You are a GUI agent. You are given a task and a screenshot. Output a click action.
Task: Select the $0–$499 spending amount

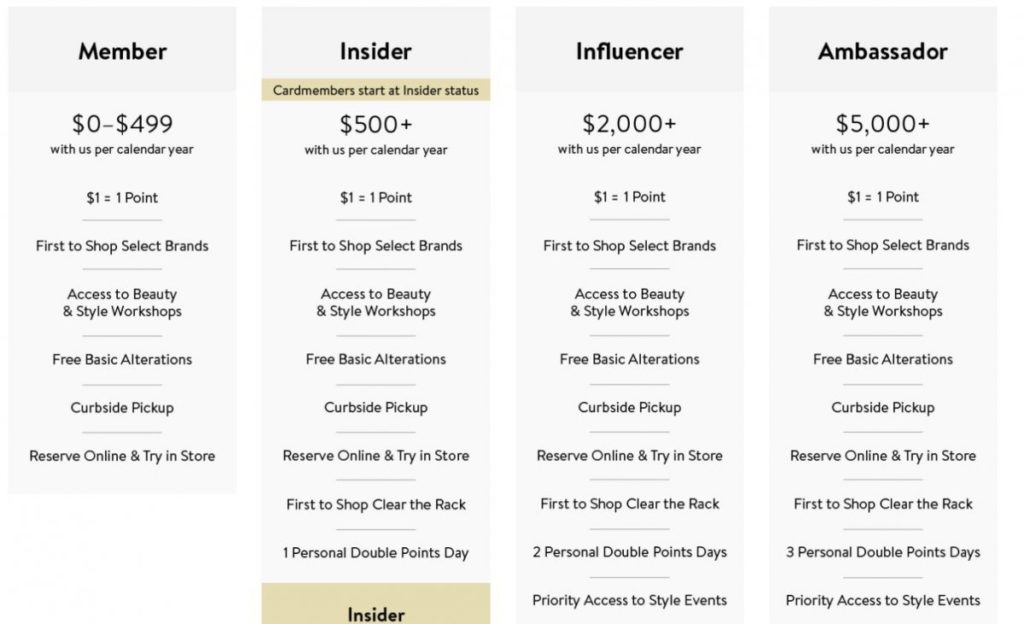coord(122,123)
